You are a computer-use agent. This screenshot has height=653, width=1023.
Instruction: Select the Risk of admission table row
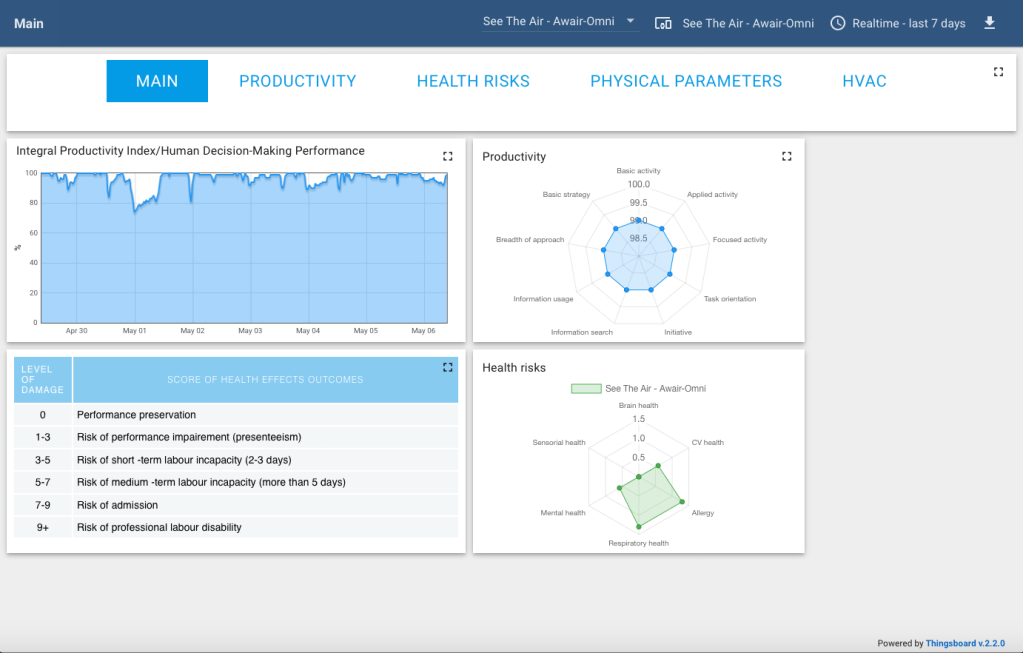tap(237, 505)
